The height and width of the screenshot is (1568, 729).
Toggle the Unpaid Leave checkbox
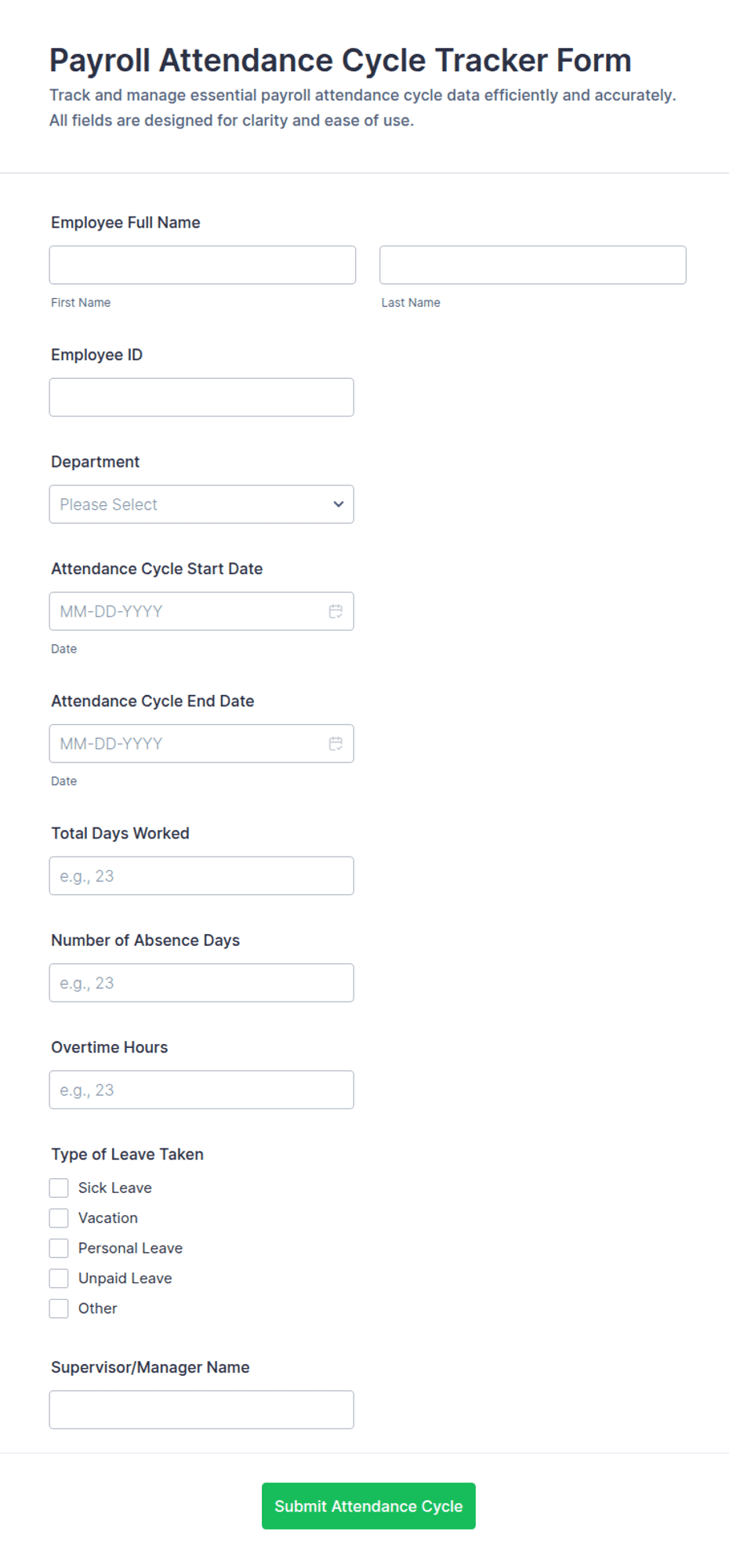[59, 1279]
